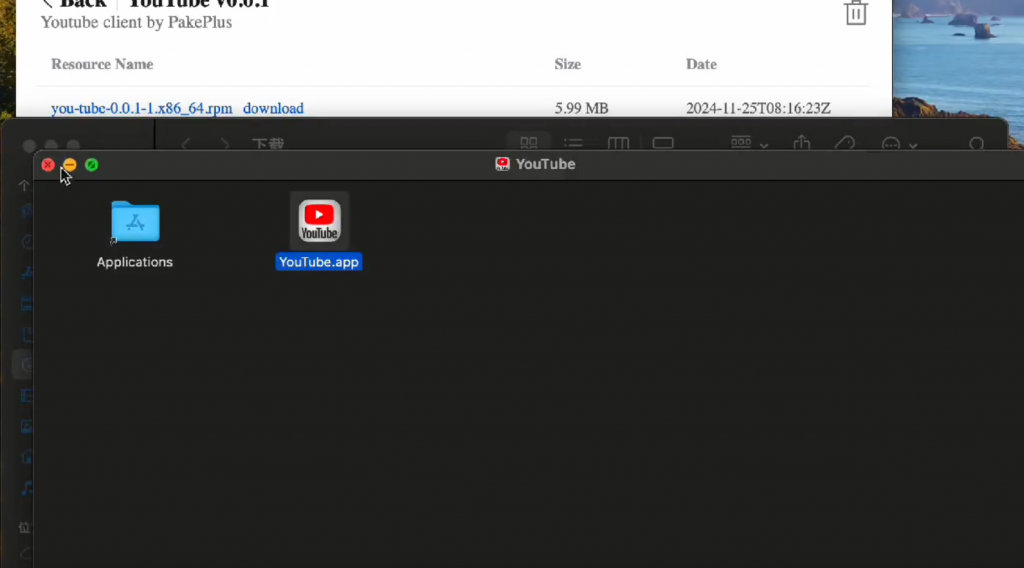1024x568 pixels.
Task: Switch Finder to column view
Action: click(x=618, y=144)
